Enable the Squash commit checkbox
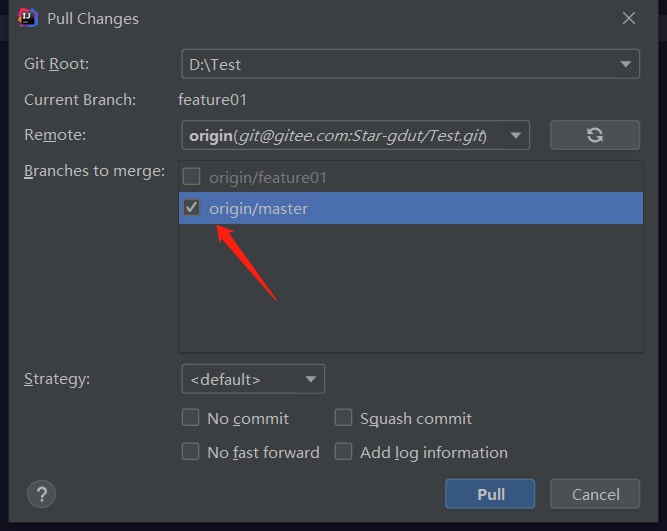Image resolution: width=667 pixels, height=531 pixels. click(x=344, y=418)
